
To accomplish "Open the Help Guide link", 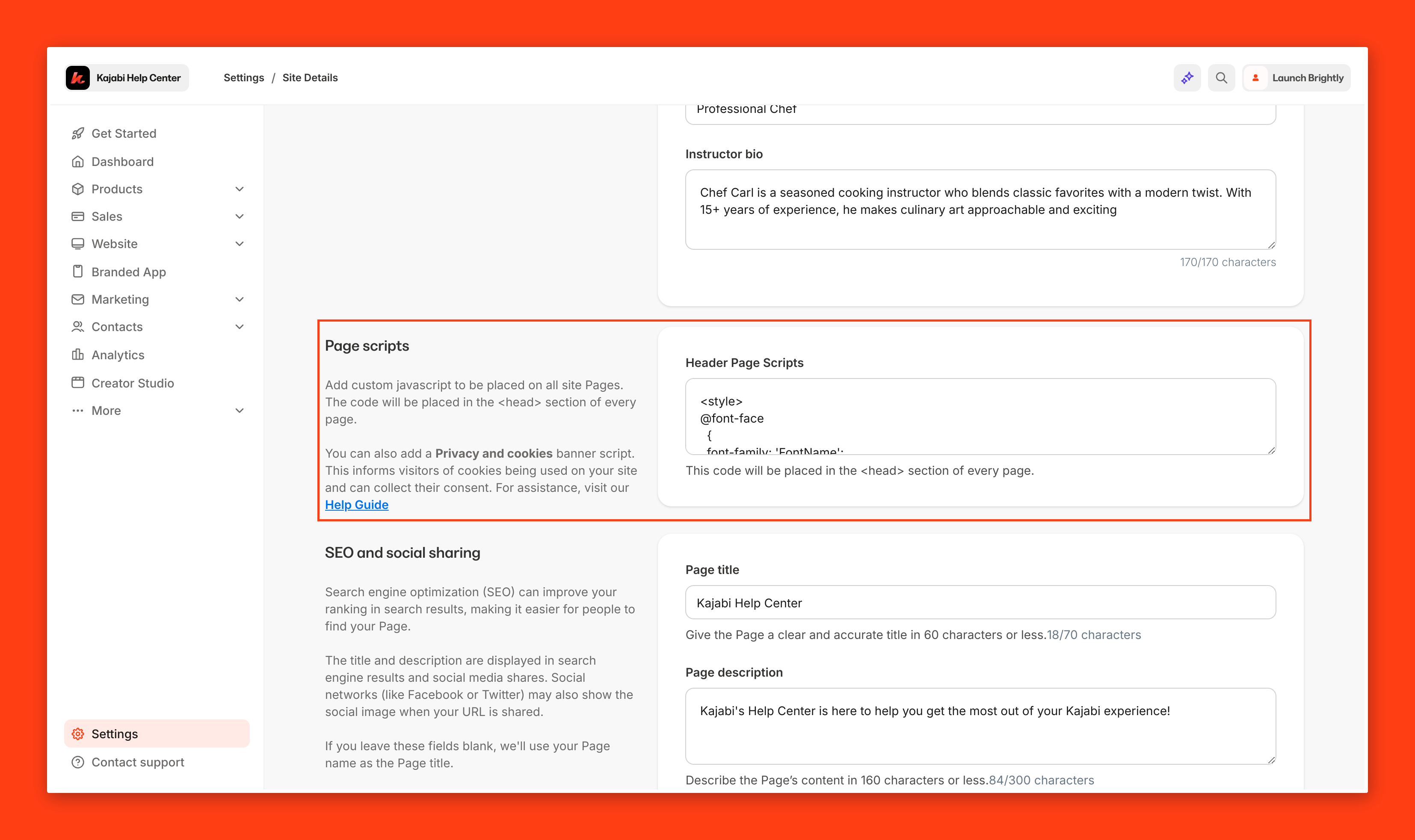I will click(x=357, y=504).
